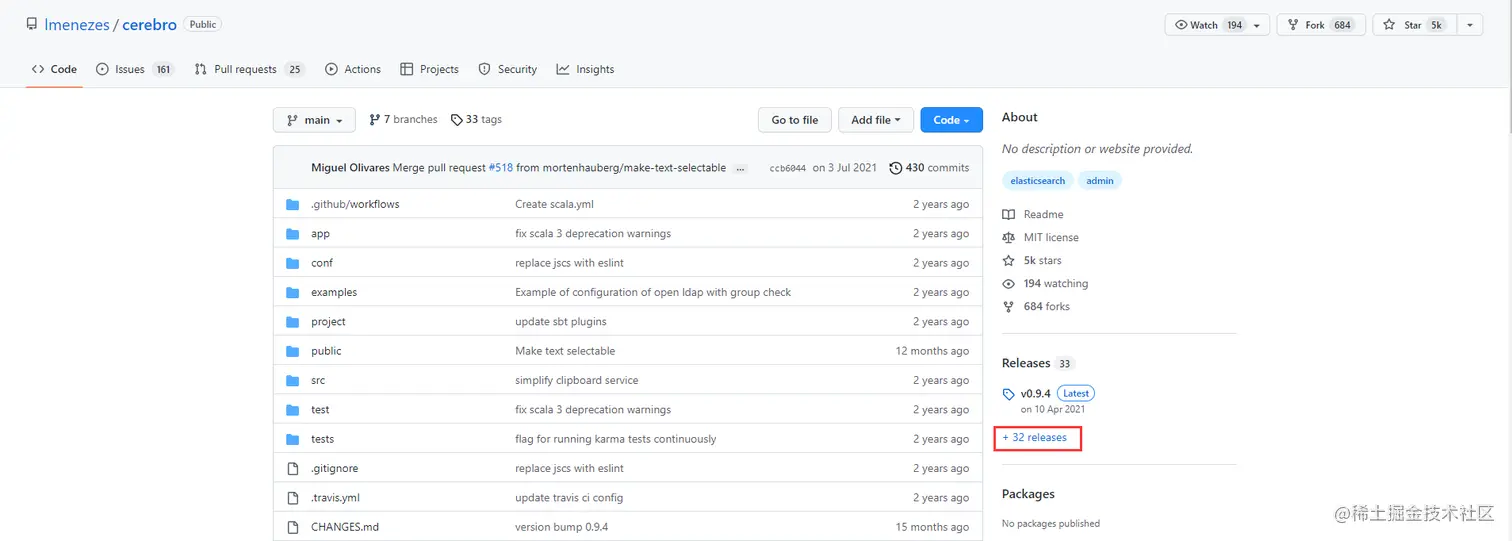Click the tag icon beside v0.9.4
Screen dimensions: 1512x541
pos(1009,394)
